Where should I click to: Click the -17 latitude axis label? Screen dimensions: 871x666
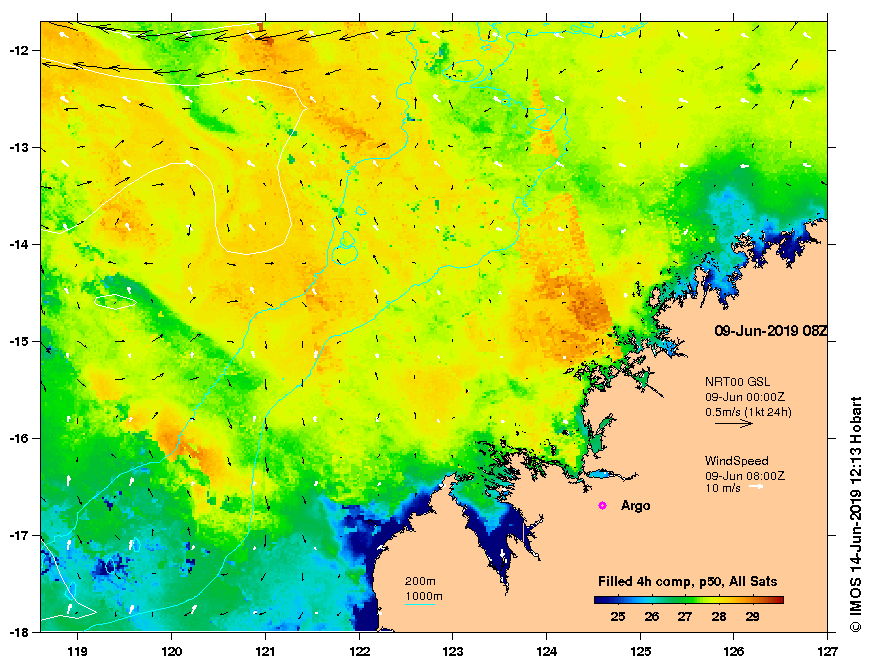(17, 535)
